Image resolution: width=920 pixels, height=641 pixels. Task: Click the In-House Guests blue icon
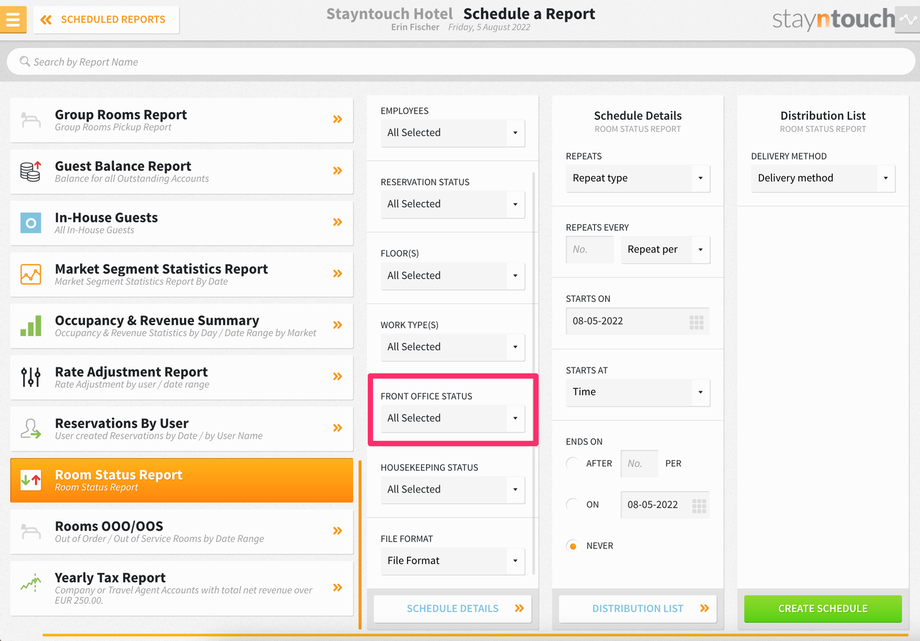coord(31,222)
